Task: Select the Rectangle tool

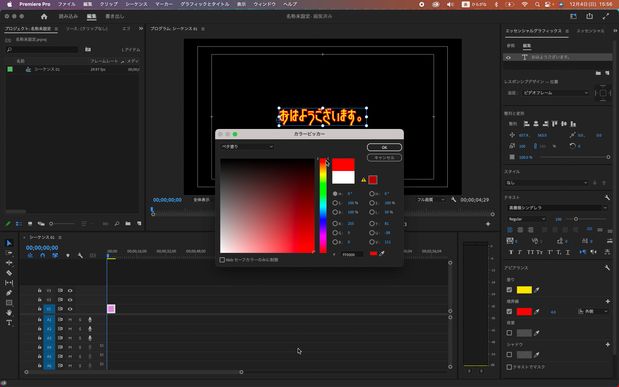Action: pyautogui.click(x=9, y=303)
